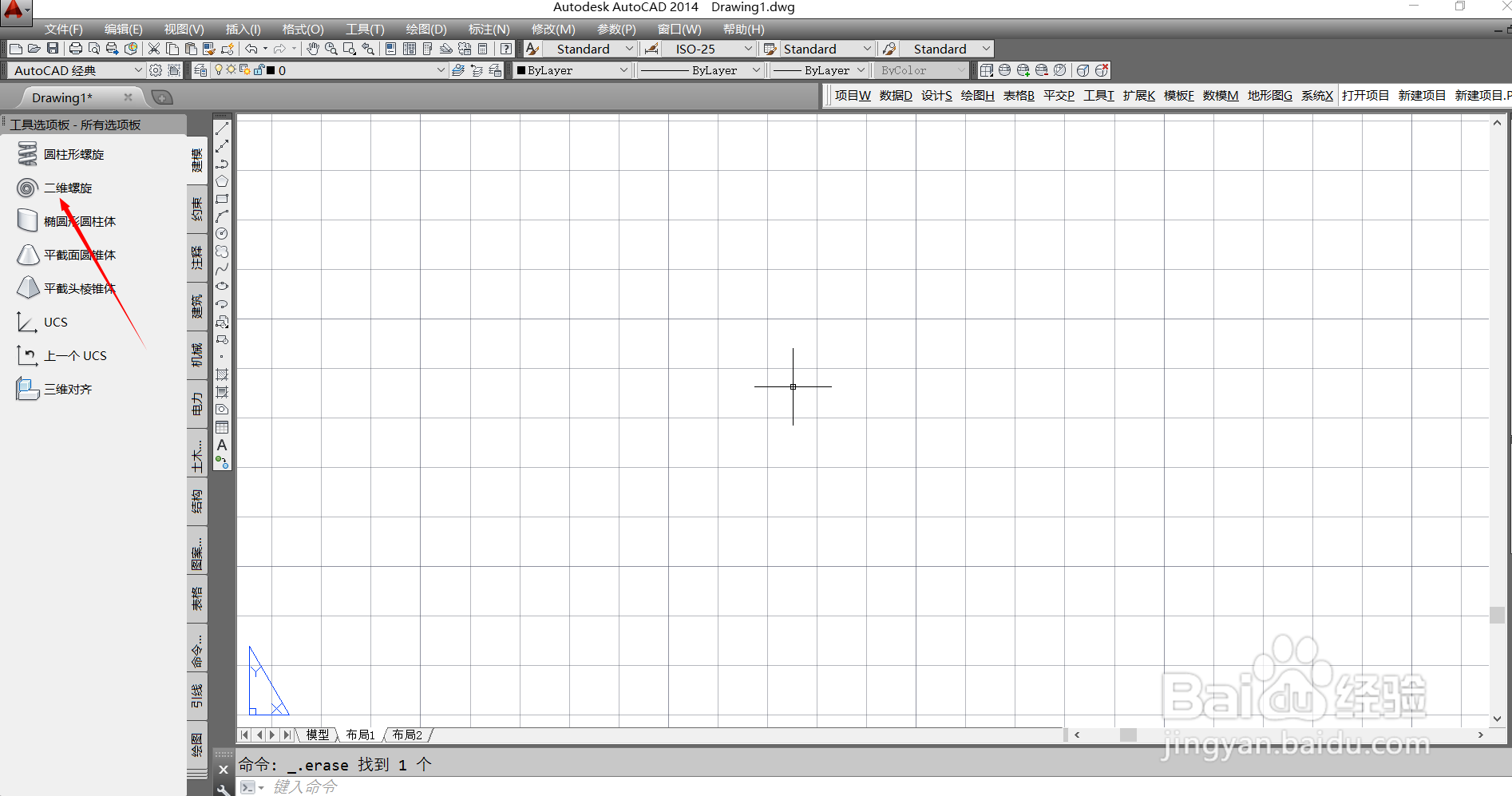Save the current drawing

pos(53,50)
